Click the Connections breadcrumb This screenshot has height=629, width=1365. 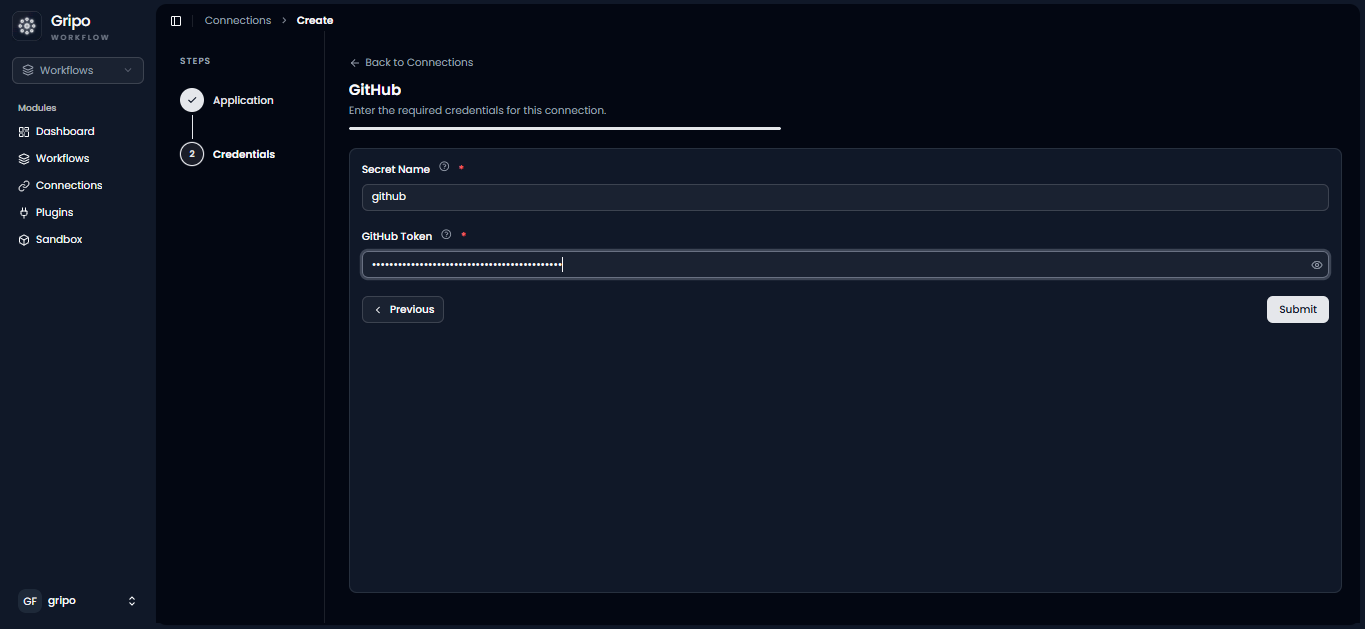238,20
